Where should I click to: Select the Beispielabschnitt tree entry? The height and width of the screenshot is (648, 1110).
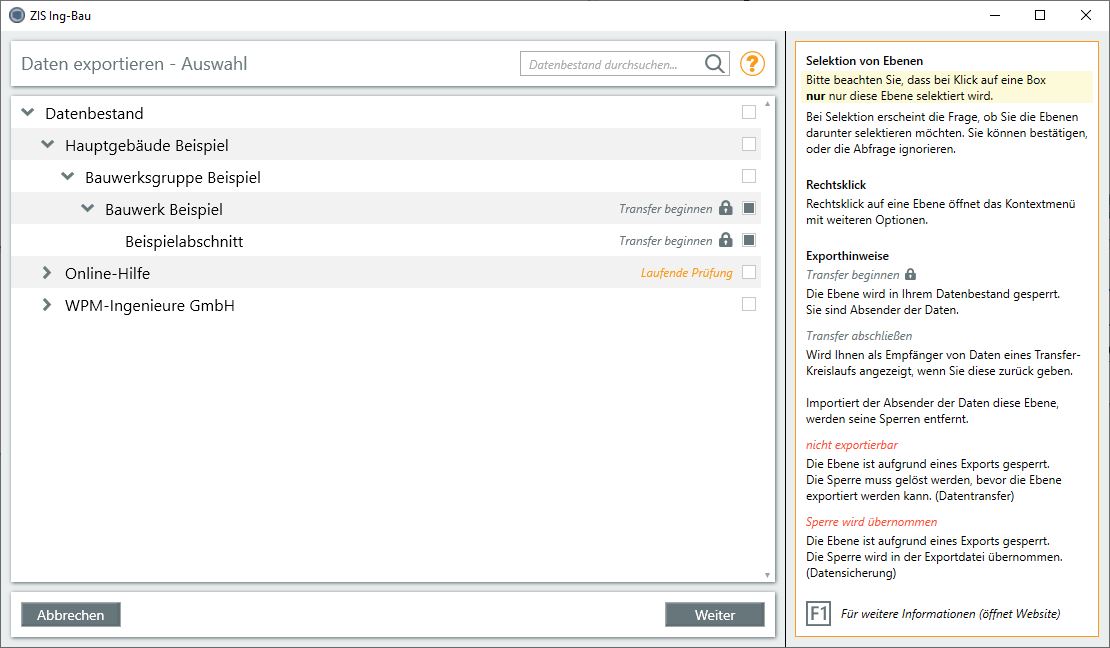click(184, 241)
